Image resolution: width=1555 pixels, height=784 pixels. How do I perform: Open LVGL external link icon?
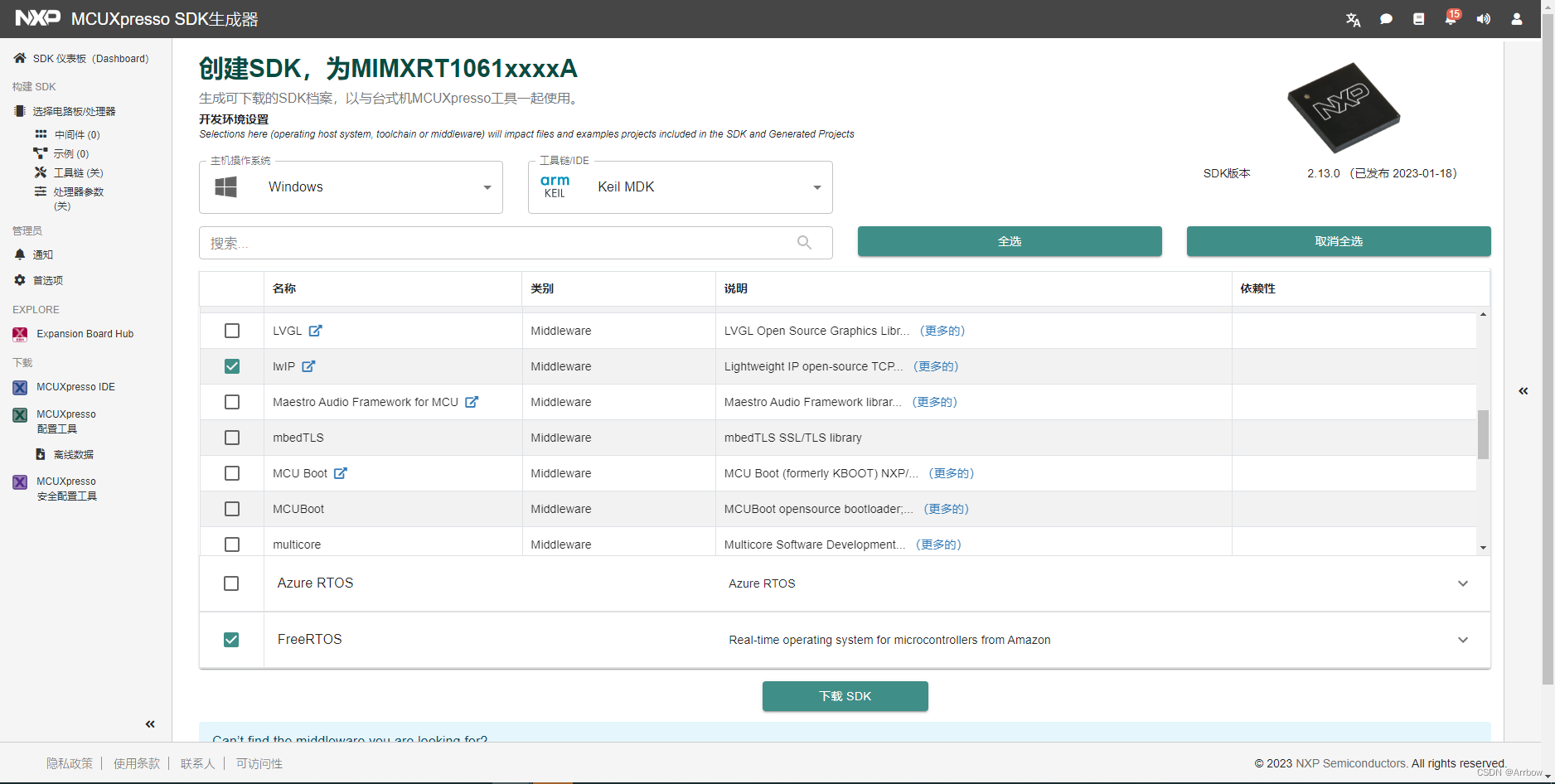coord(315,330)
